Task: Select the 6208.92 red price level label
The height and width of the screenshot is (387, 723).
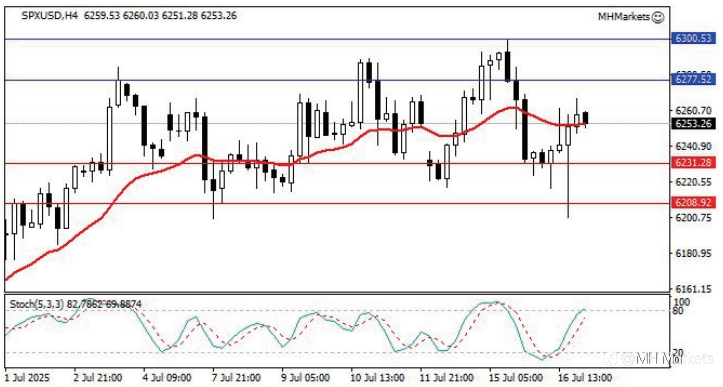Action: point(693,202)
